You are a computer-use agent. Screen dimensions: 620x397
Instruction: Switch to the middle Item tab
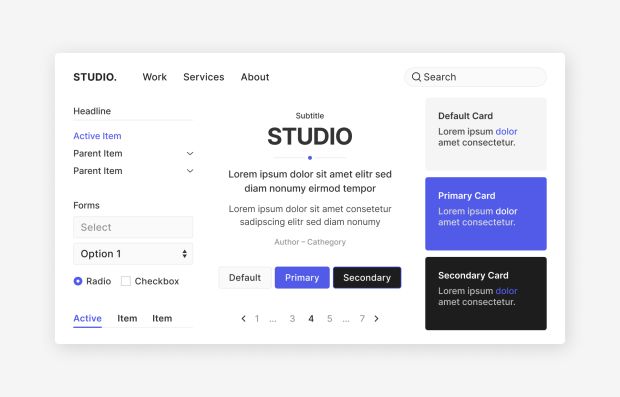pyautogui.click(x=127, y=318)
